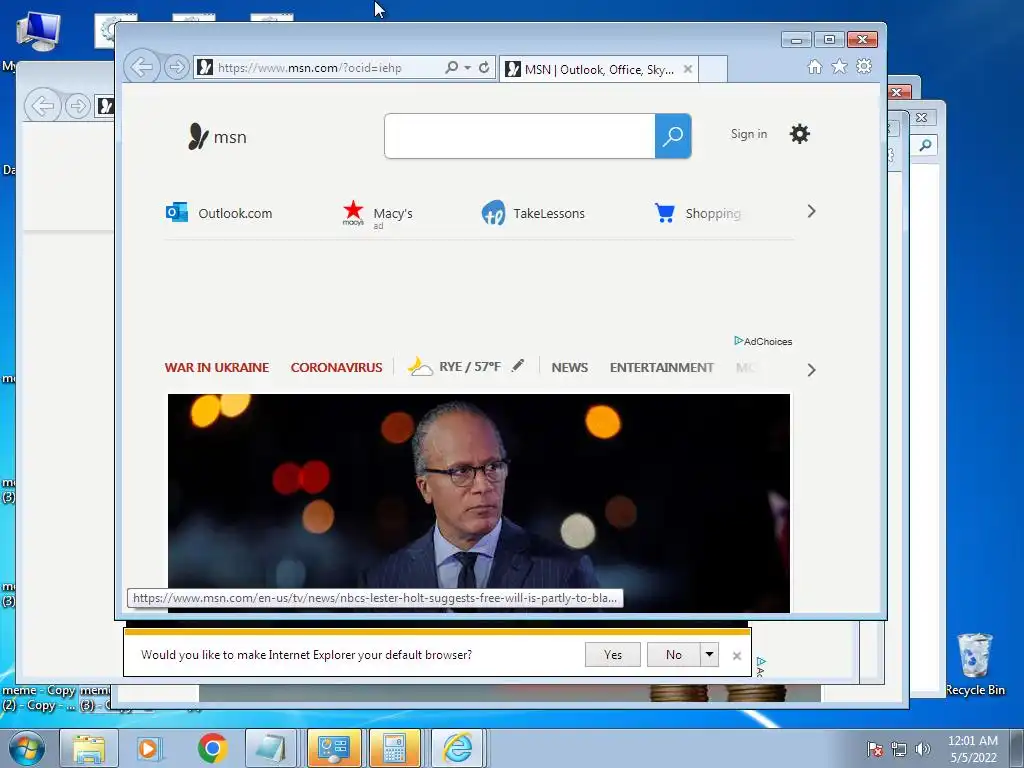Click forward arrow in front IE window
Screen dimensions: 1024x768
coord(176,67)
